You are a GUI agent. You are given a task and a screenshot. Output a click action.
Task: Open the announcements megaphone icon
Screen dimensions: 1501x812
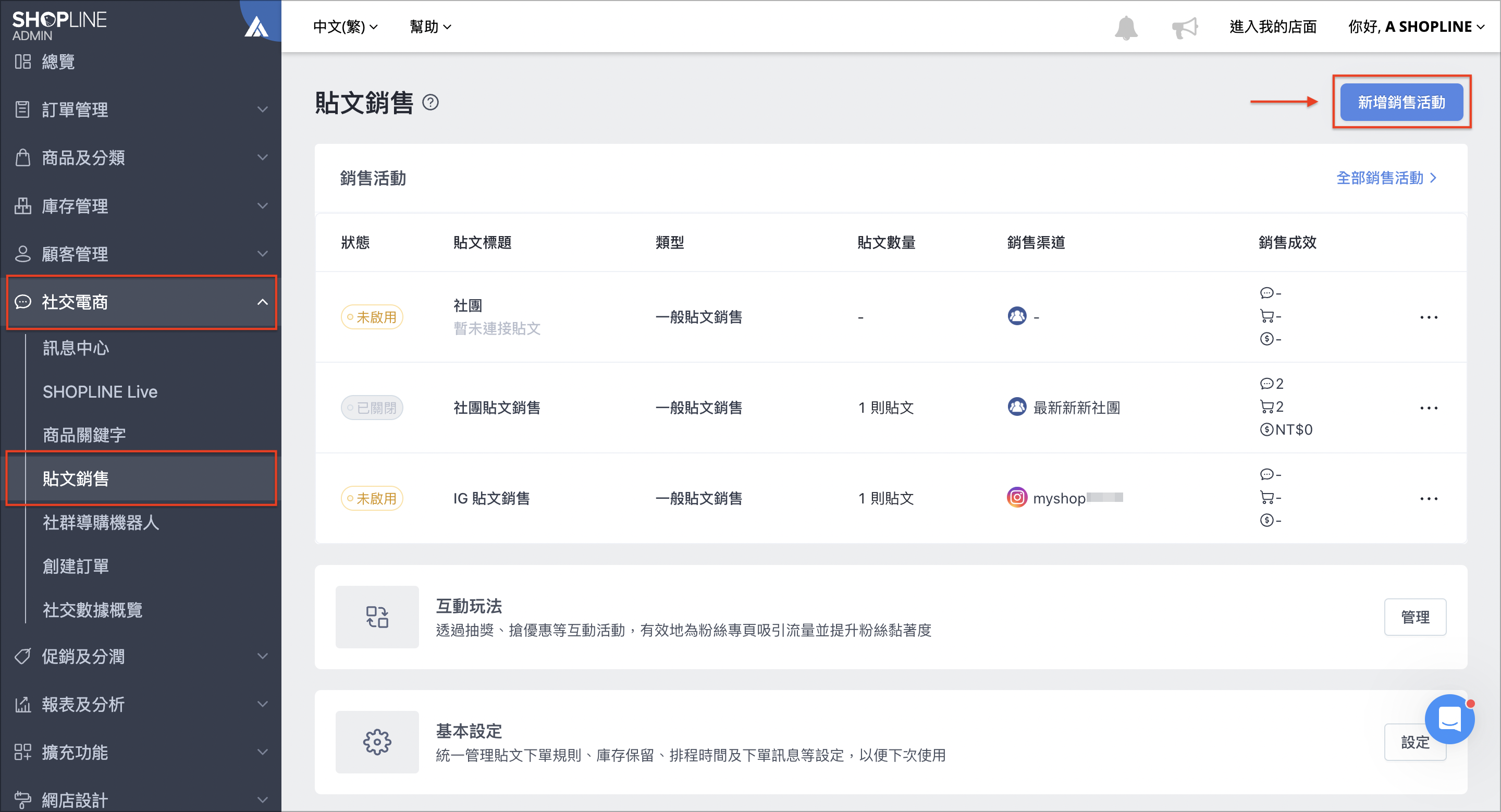pyautogui.click(x=1185, y=28)
